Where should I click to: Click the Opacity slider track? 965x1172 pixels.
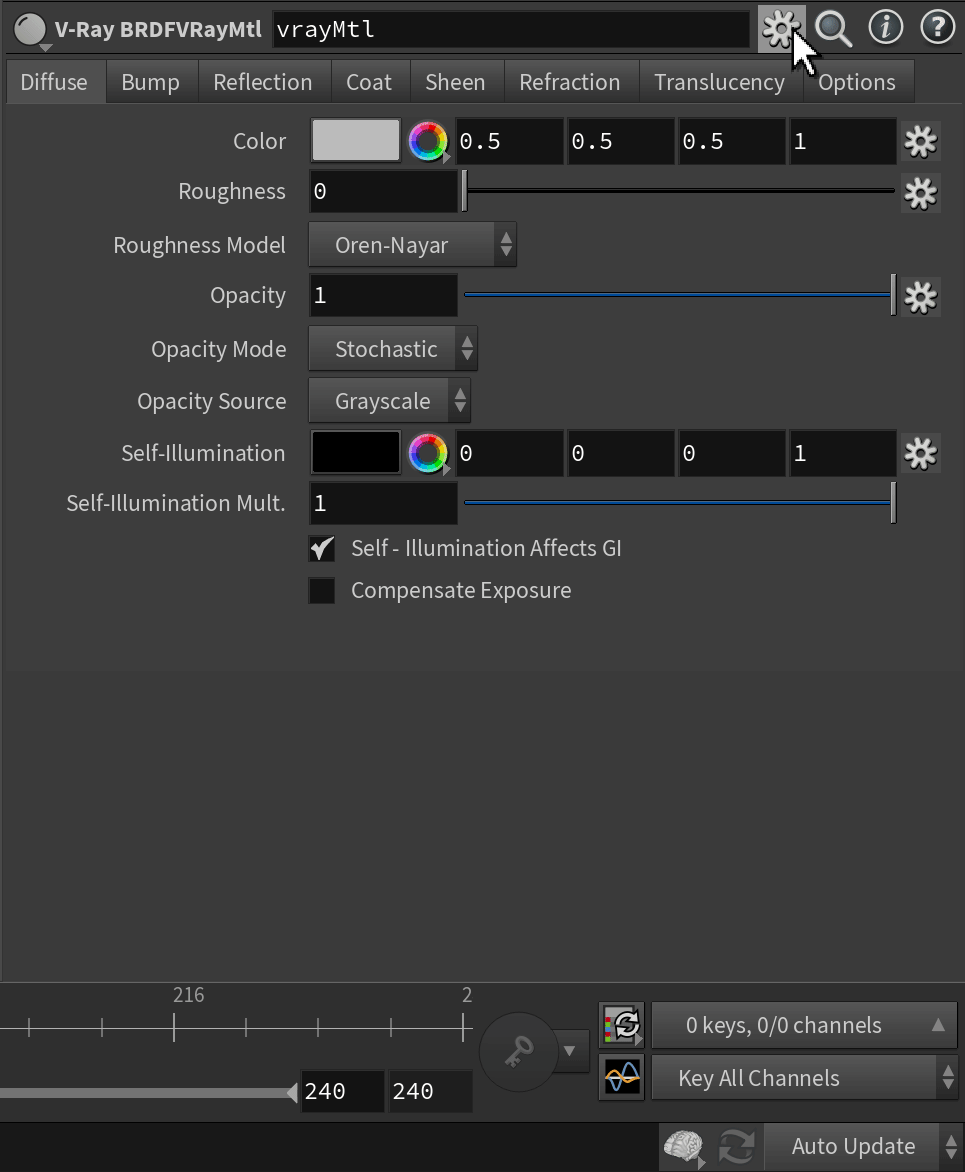[x=679, y=294]
